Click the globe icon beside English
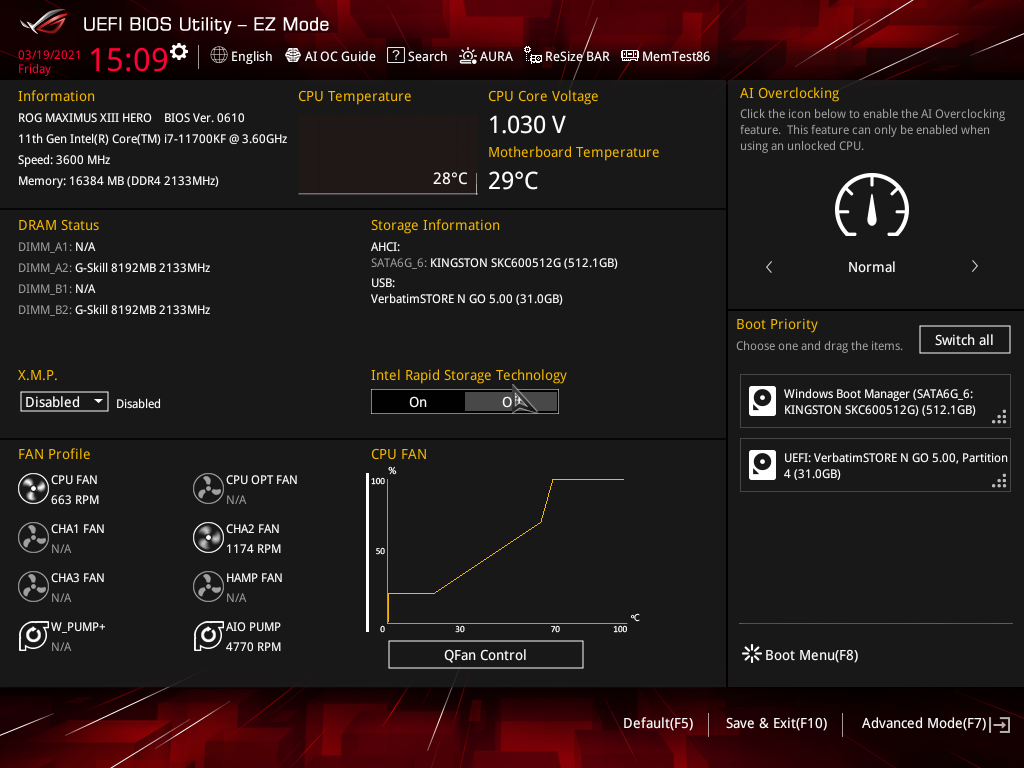Viewport: 1024px width, 768px height. click(219, 56)
